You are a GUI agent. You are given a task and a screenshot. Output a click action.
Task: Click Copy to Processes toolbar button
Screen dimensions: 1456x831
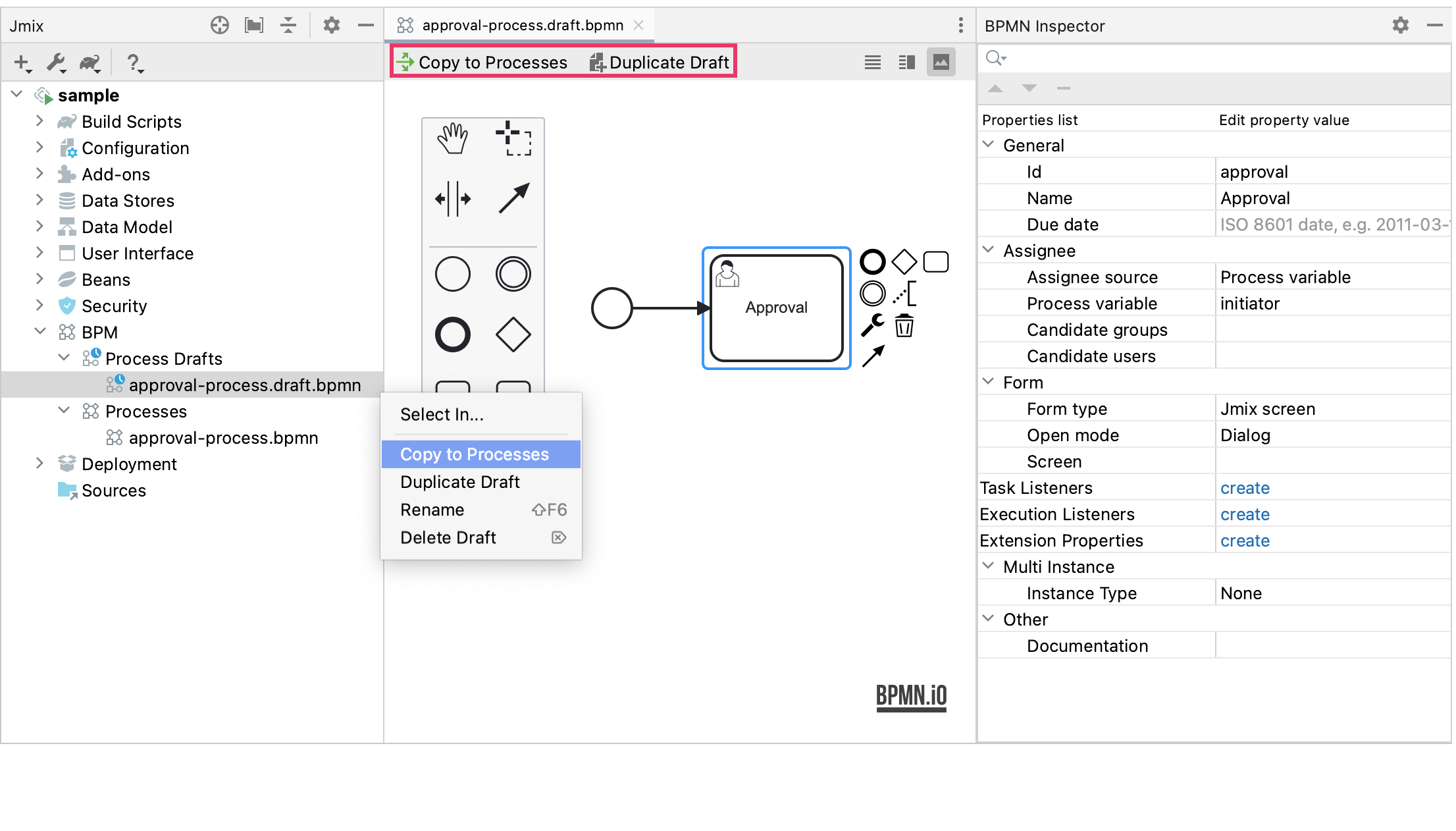pos(482,62)
